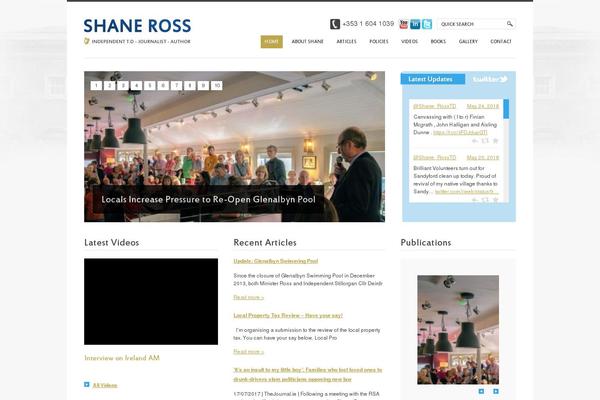Reply to the canvassing tweet

pyautogui.click(x=475, y=141)
